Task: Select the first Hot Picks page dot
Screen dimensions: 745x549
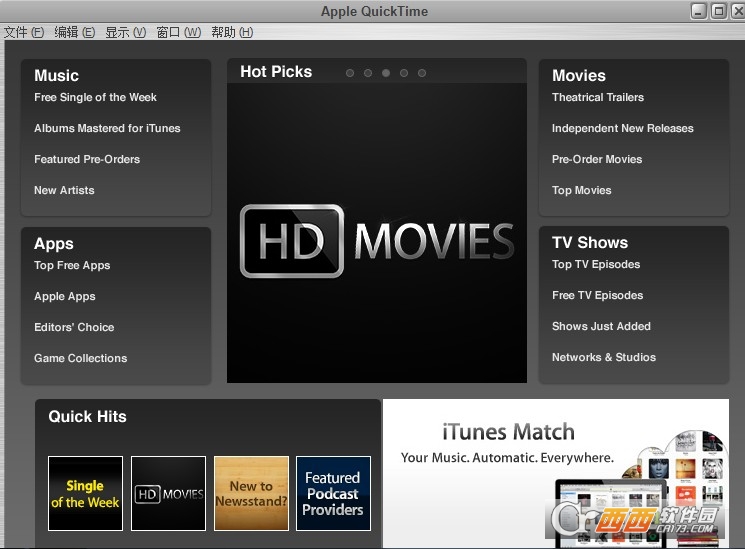Action: [x=350, y=73]
